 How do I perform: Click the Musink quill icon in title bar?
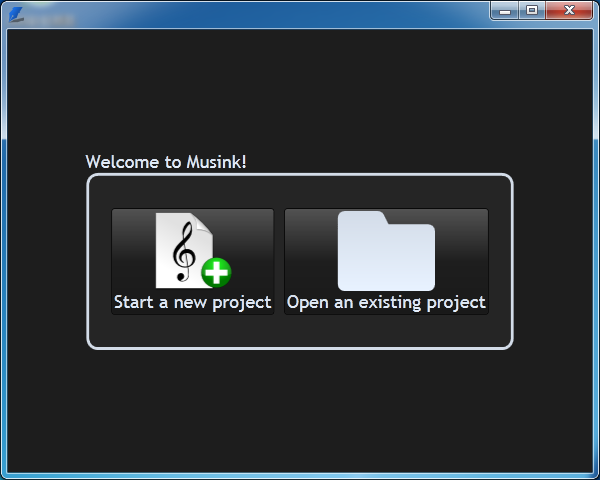click(x=16, y=15)
